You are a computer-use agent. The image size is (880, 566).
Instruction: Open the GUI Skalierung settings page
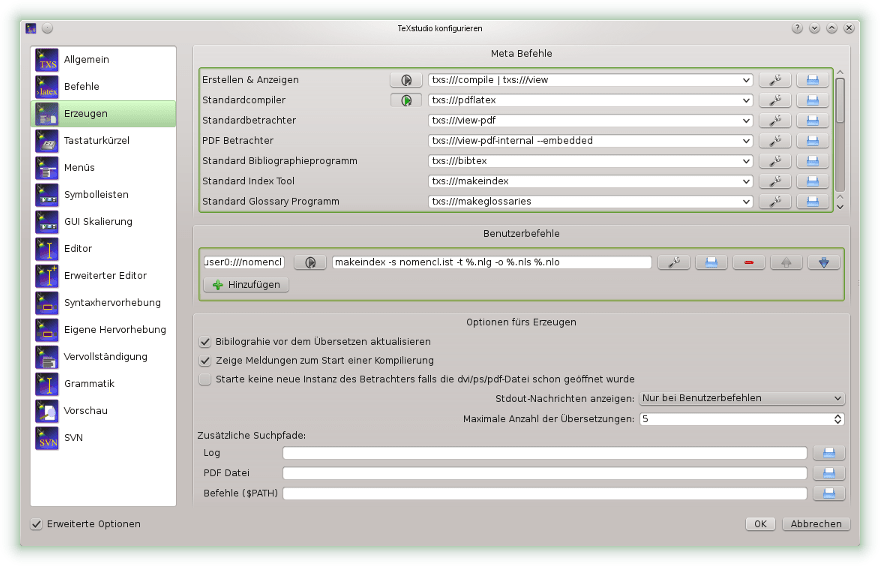(x=103, y=222)
